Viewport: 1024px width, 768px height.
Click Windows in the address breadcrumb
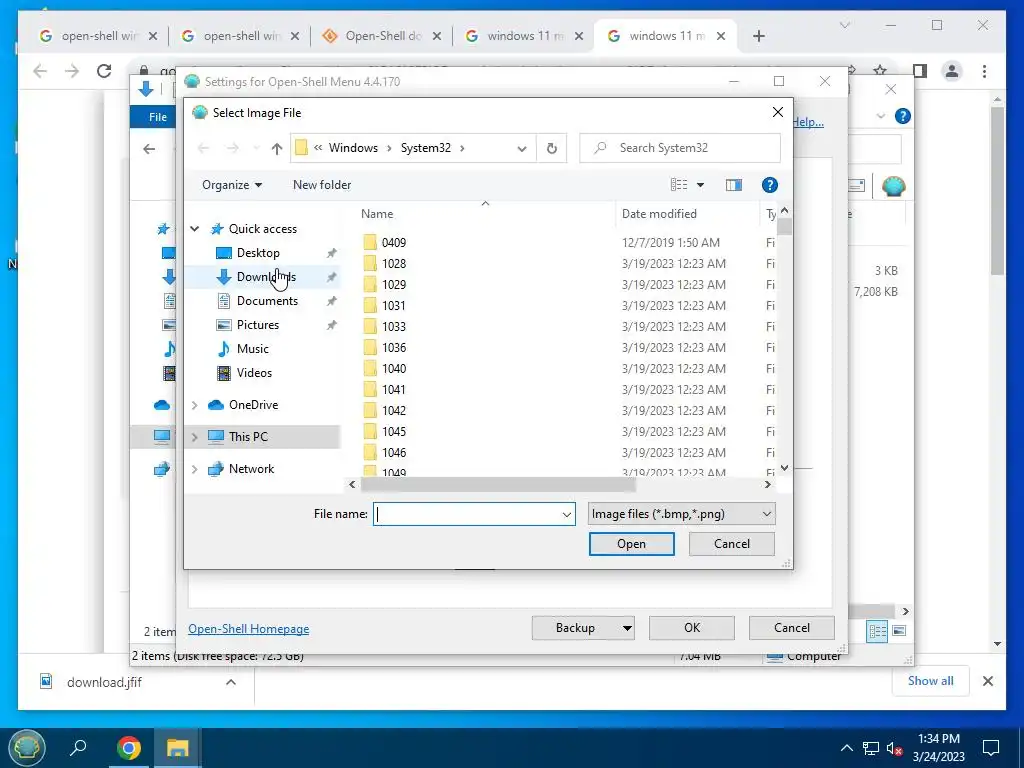pyautogui.click(x=353, y=148)
